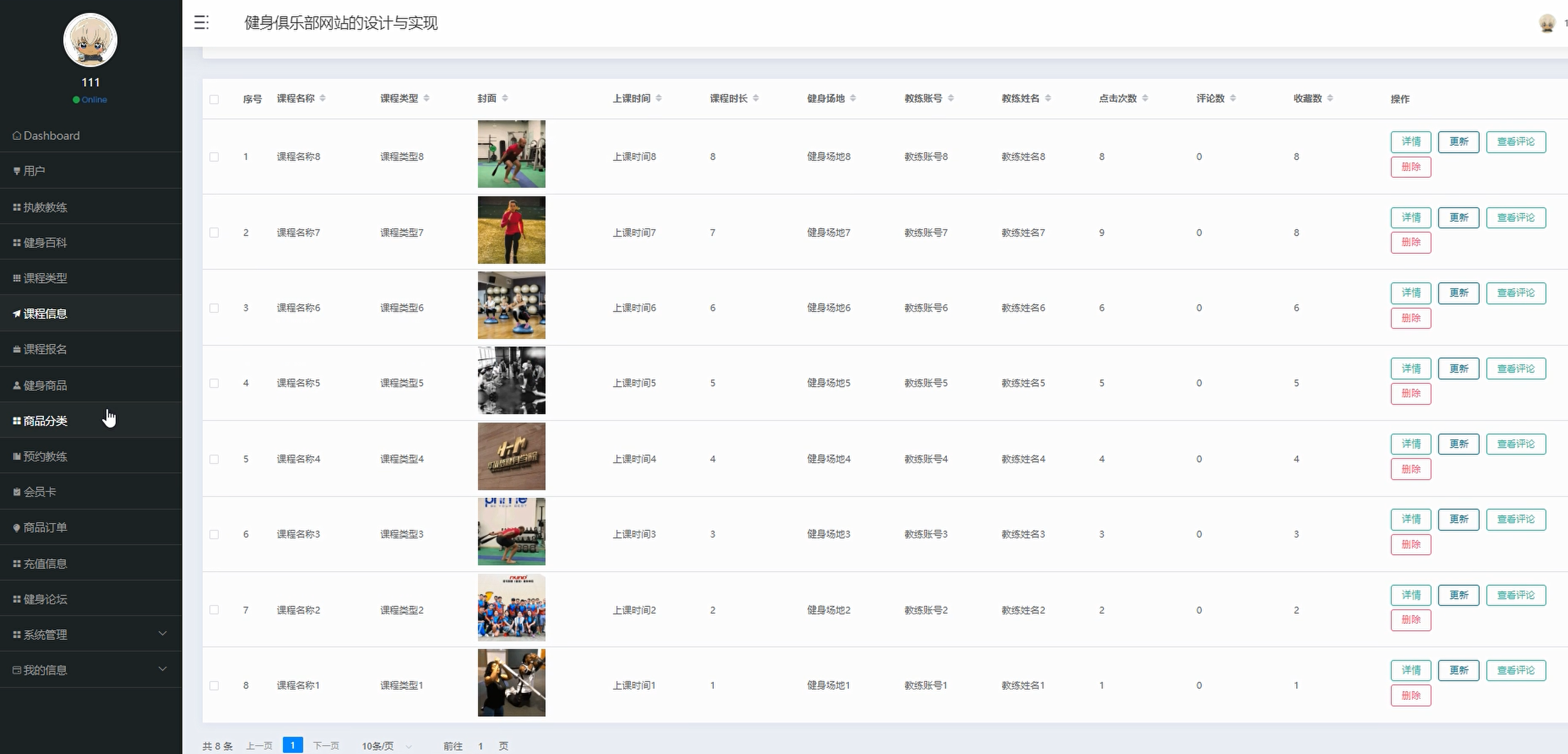
Task: Open 课程类型 menu item
Action: point(91,278)
